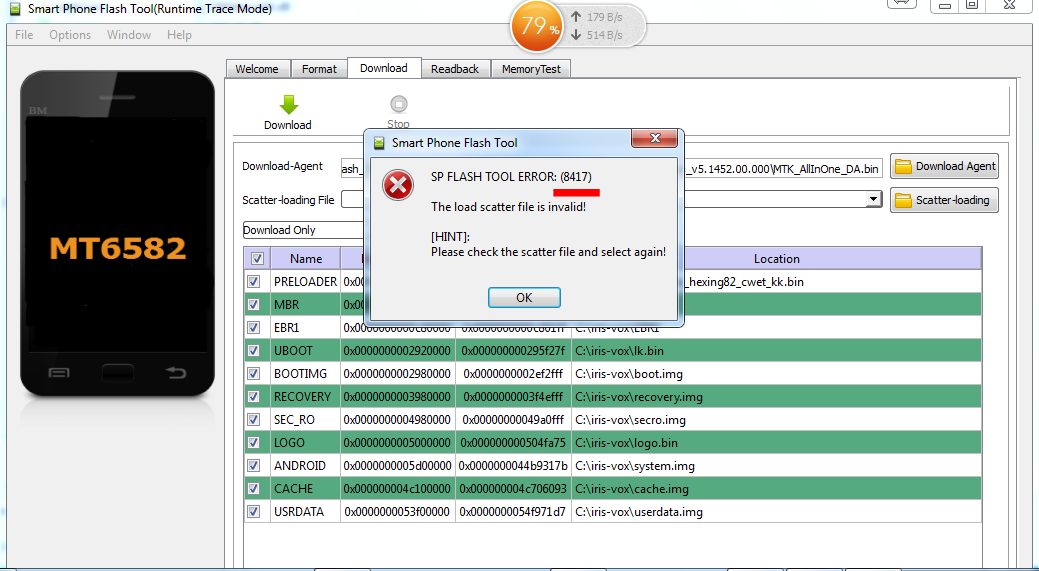Click the Download Agent button
The height and width of the screenshot is (571, 1039).
tap(944, 166)
